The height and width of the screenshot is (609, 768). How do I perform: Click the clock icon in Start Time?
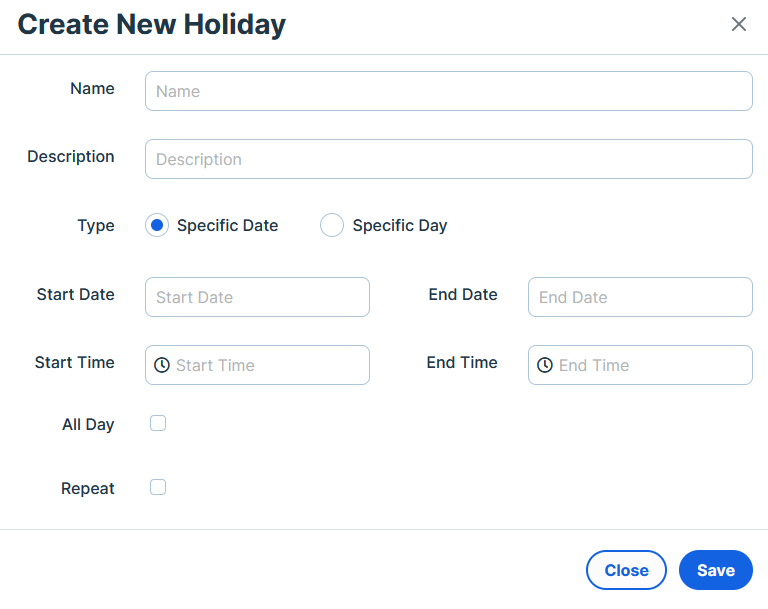click(162, 365)
